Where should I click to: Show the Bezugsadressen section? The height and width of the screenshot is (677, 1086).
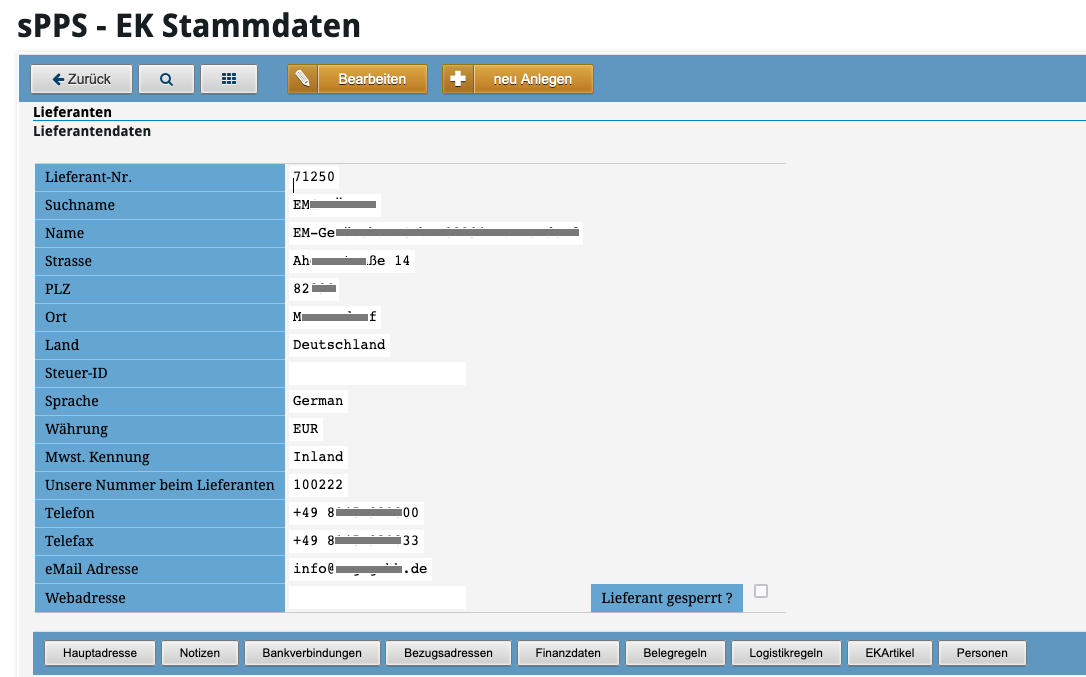point(448,653)
